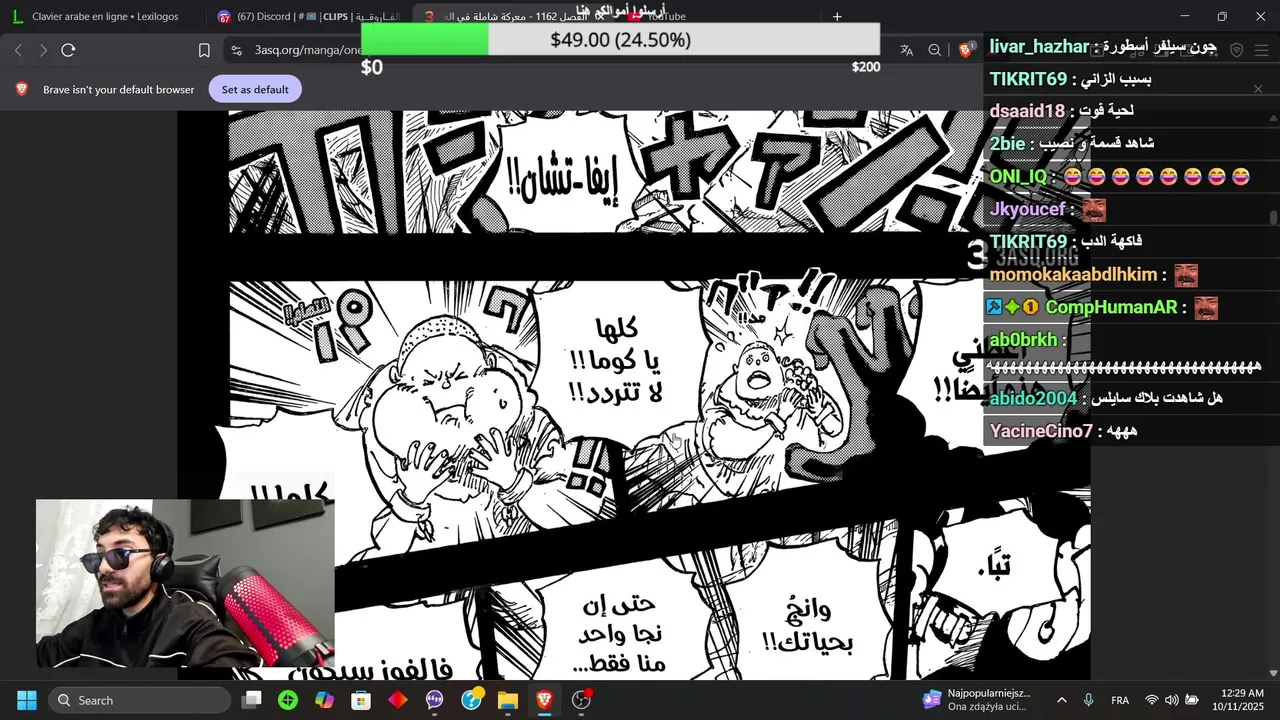
Task: Open the Brave main menu
Action: [x=1261, y=50]
